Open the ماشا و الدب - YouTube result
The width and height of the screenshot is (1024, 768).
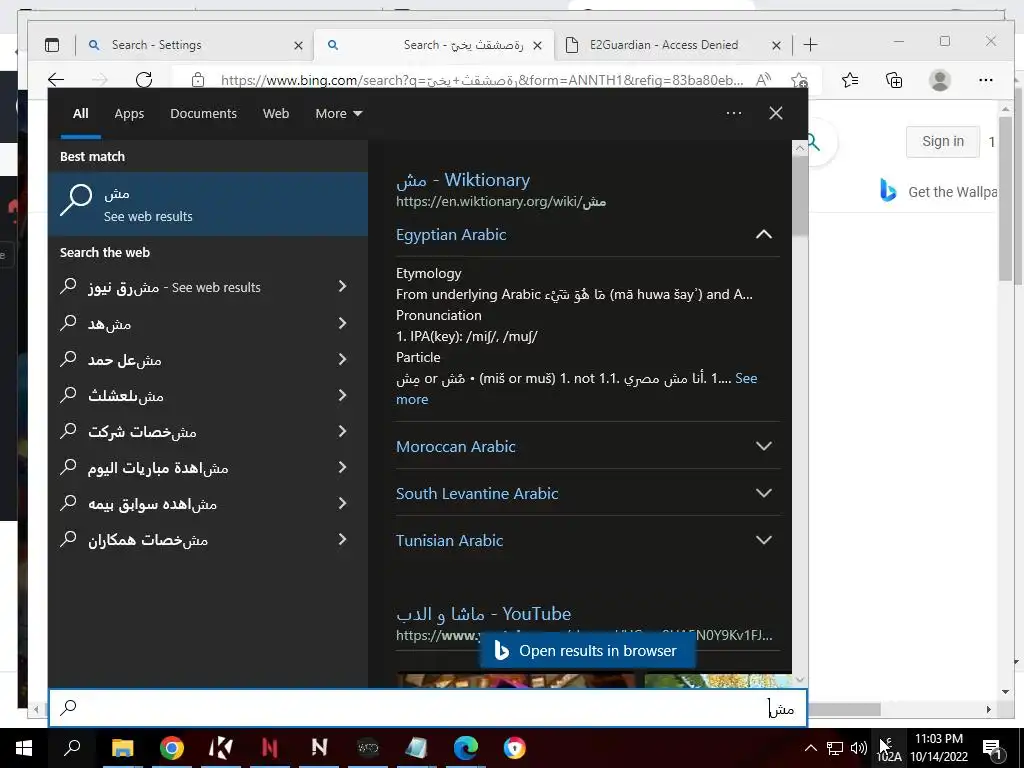pyautogui.click(x=483, y=614)
